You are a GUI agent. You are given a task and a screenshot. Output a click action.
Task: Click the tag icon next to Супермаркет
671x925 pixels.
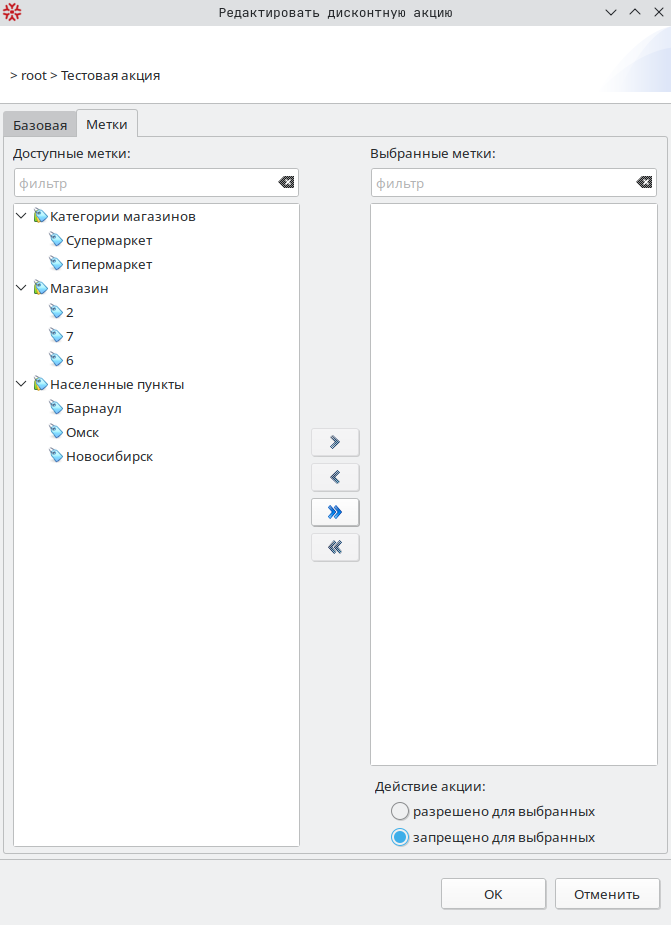(x=56, y=240)
